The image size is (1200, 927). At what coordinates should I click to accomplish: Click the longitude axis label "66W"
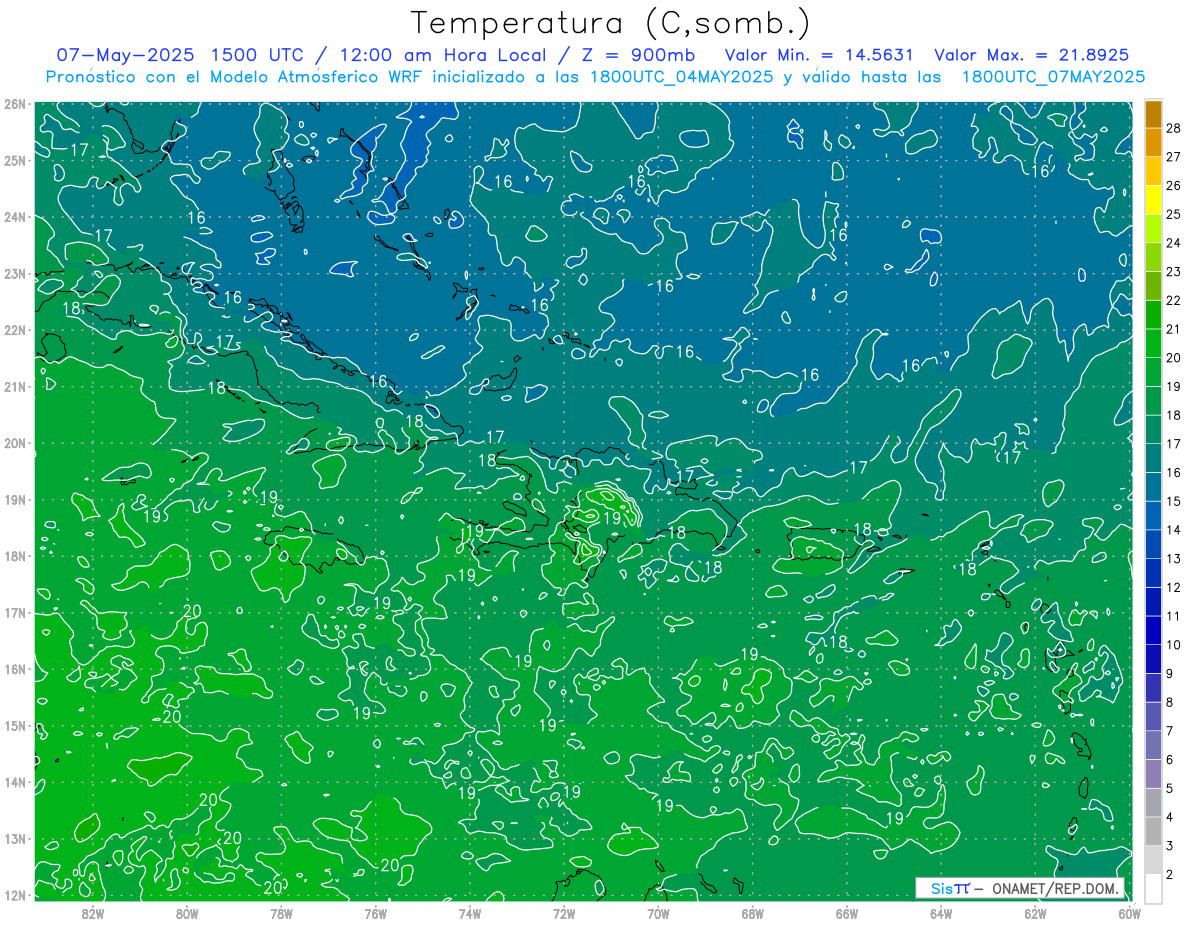point(847,913)
